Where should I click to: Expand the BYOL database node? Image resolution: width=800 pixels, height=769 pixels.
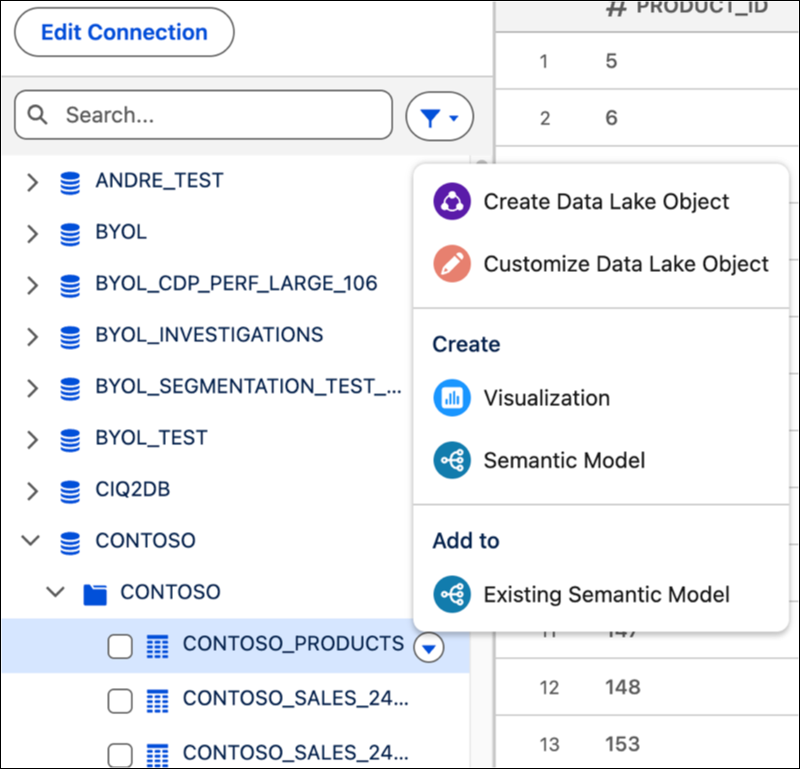pos(33,233)
